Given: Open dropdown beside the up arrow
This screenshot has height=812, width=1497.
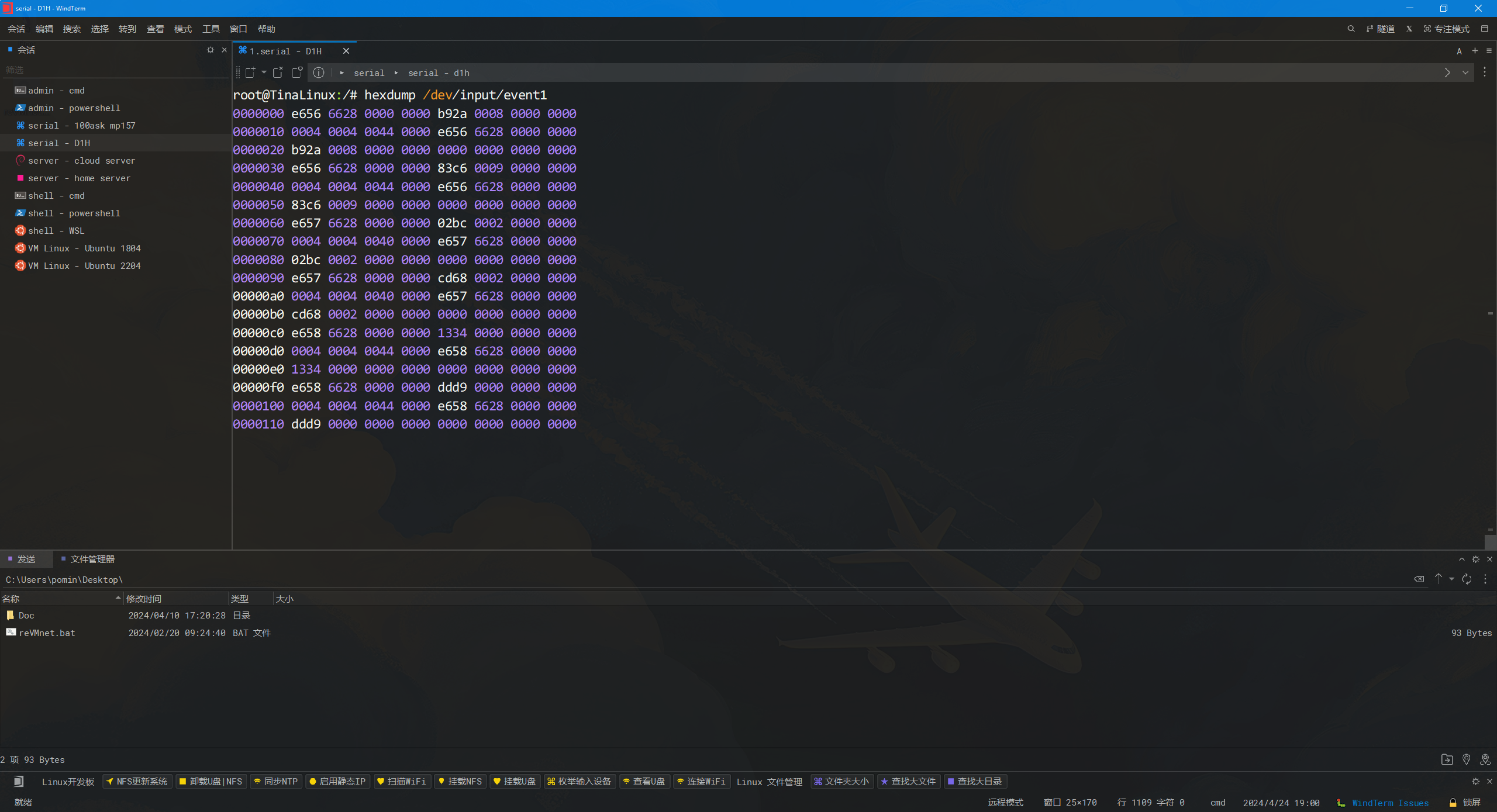Looking at the screenshot, I should pos(1451,579).
